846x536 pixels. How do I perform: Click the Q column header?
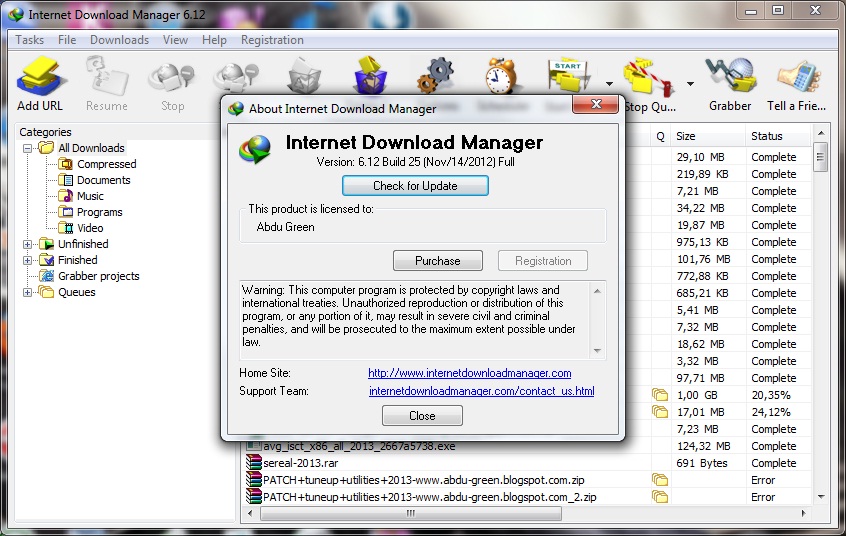[x=660, y=136]
